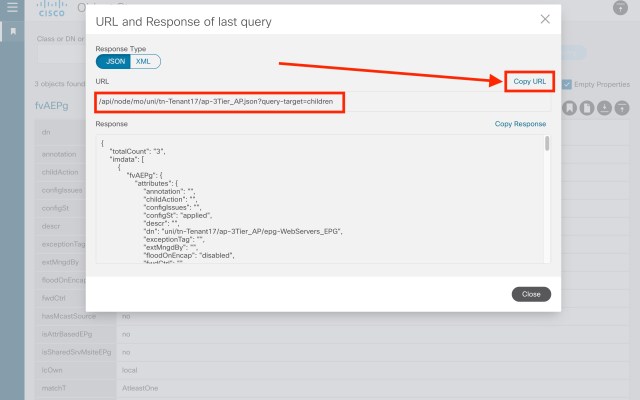The width and height of the screenshot is (640, 400).
Task: Click the URL field with the API path
Action: pos(218,102)
